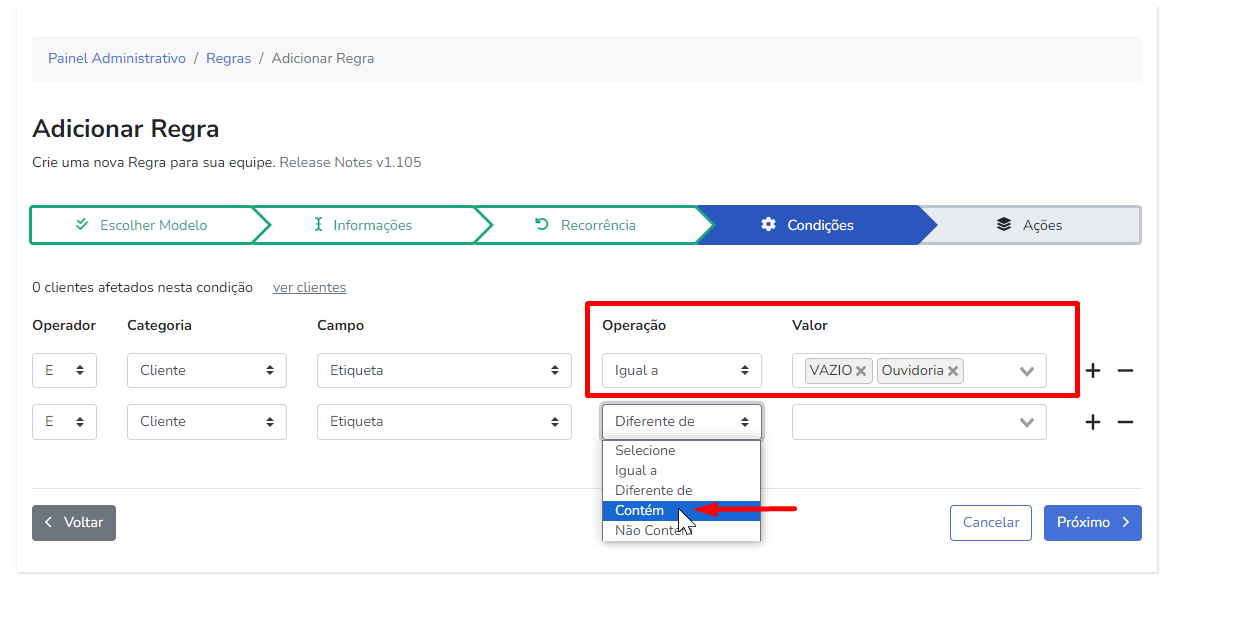Open the second row Valor dropdown

1026,422
